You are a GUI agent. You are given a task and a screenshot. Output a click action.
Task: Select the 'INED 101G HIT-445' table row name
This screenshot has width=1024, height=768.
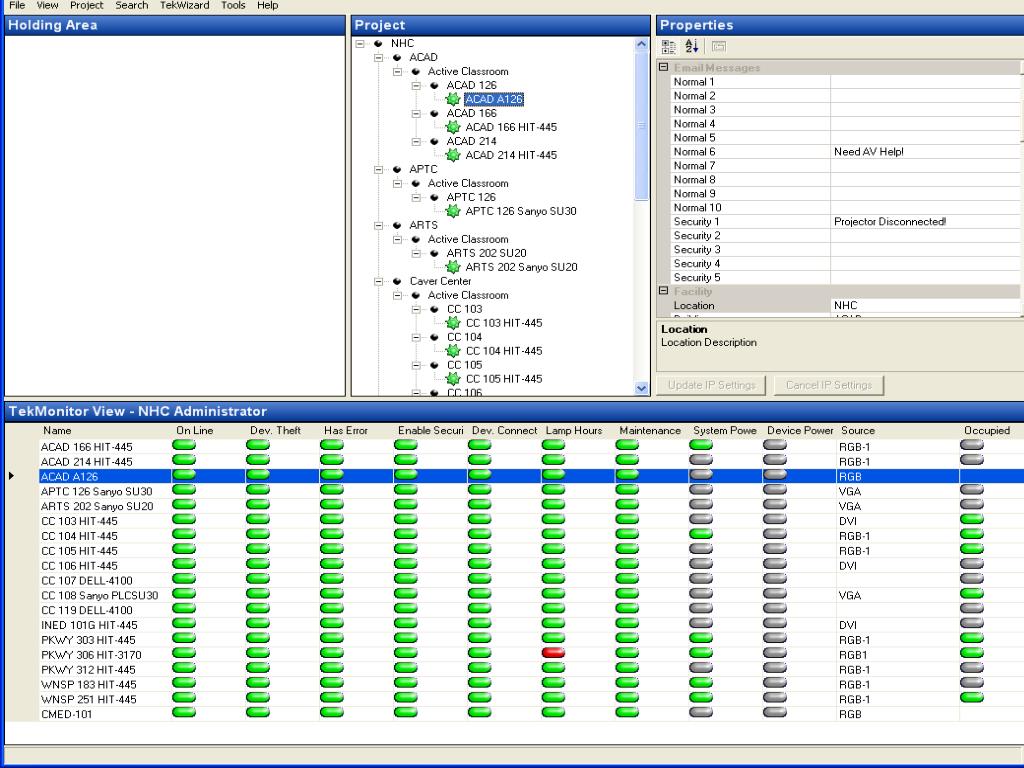pos(89,625)
